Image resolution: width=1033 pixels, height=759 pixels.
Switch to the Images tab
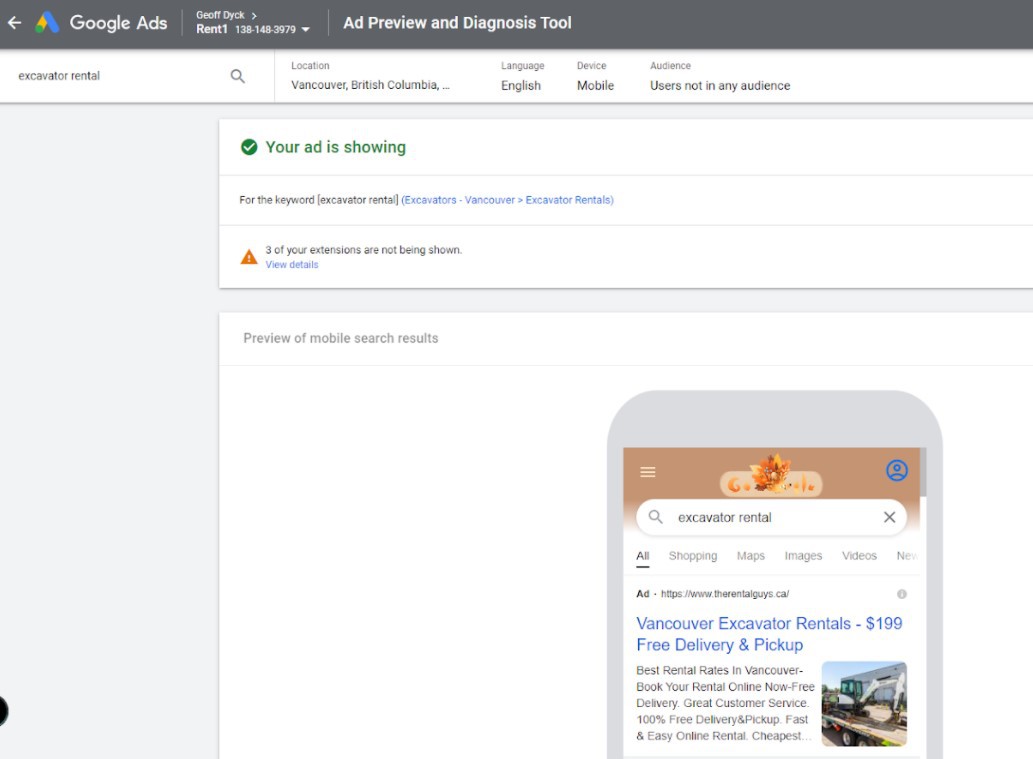pos(803,556)
